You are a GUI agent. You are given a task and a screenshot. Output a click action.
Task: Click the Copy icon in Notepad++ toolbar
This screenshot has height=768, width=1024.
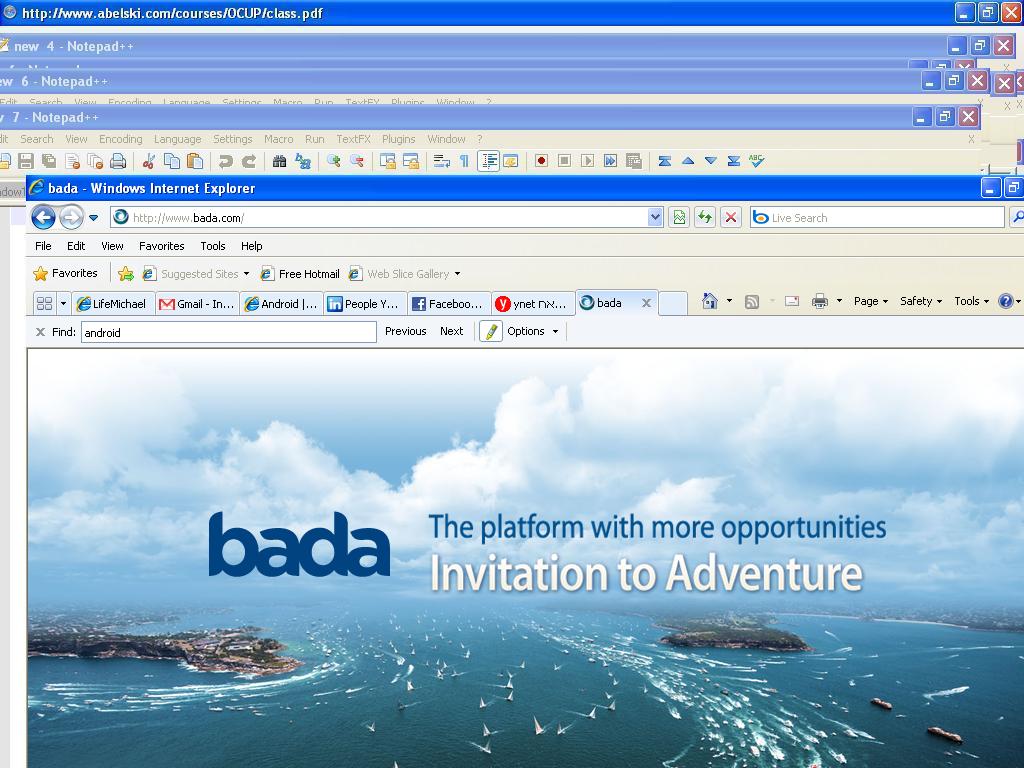(x=172, y=161)
